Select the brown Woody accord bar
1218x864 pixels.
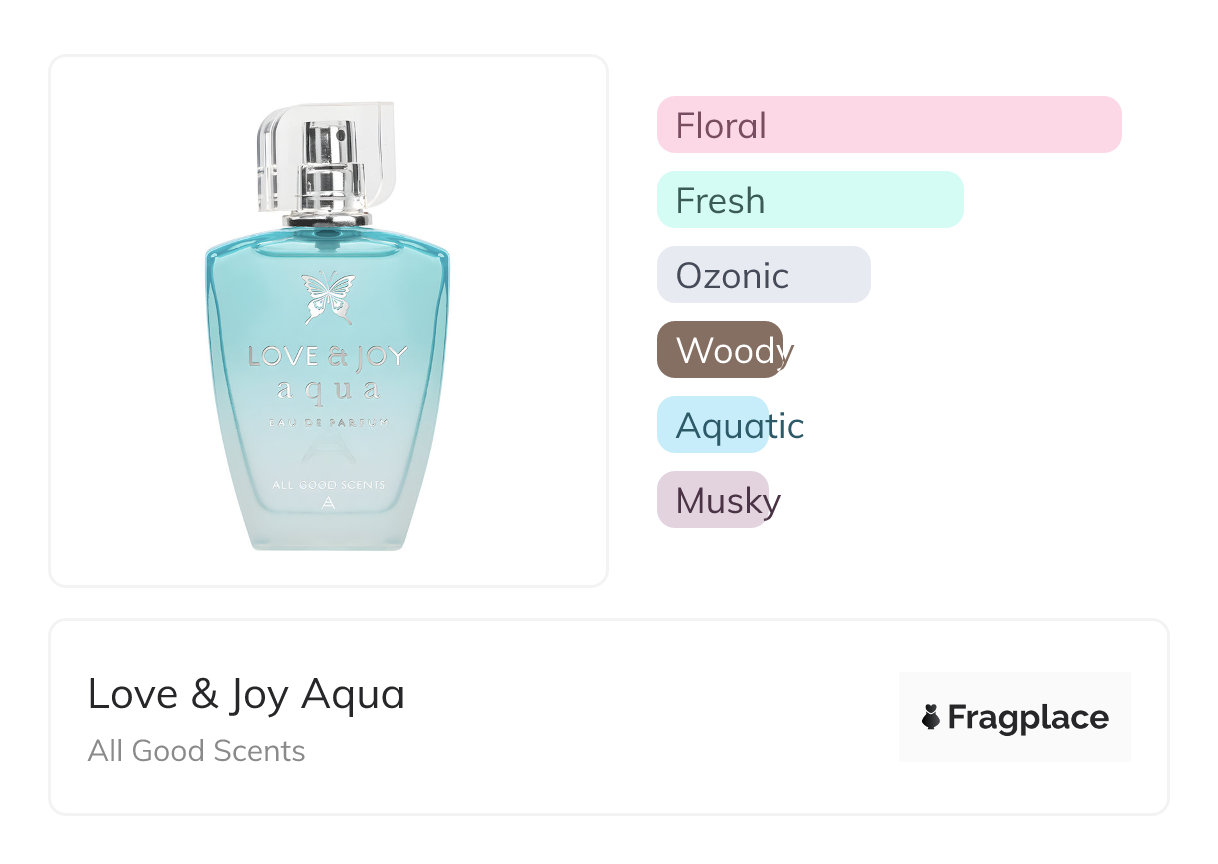coord(720,350)
